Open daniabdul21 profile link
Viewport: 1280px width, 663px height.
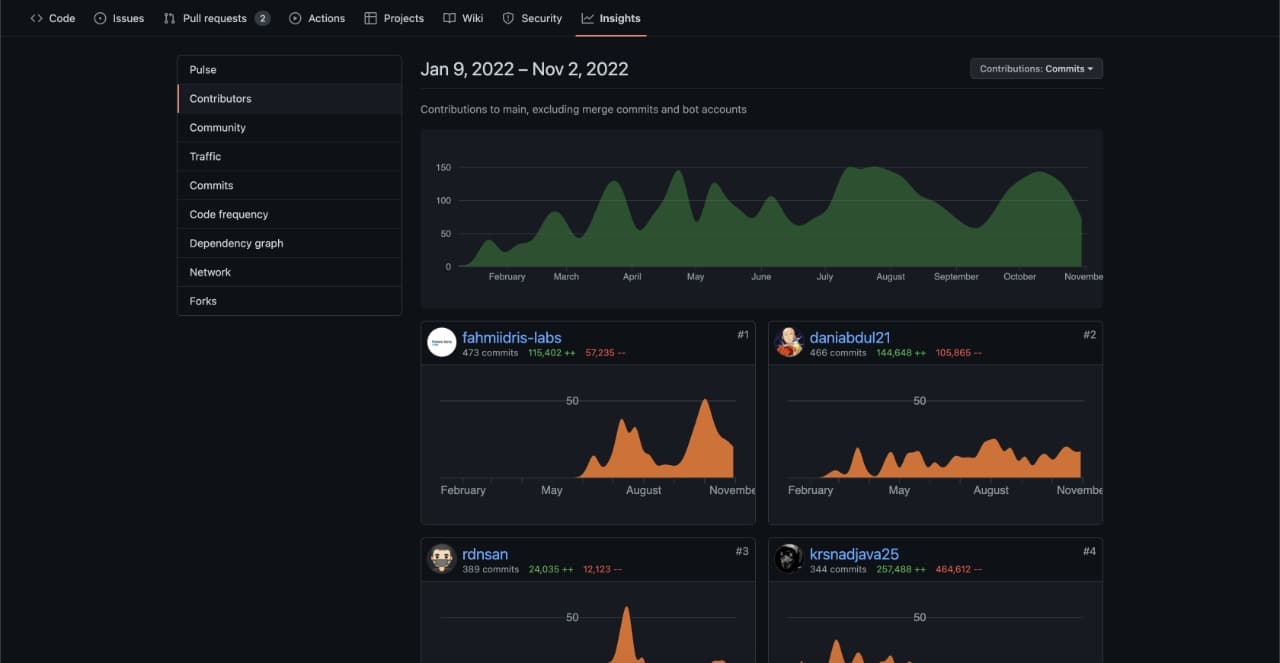[x=850, y=338]
